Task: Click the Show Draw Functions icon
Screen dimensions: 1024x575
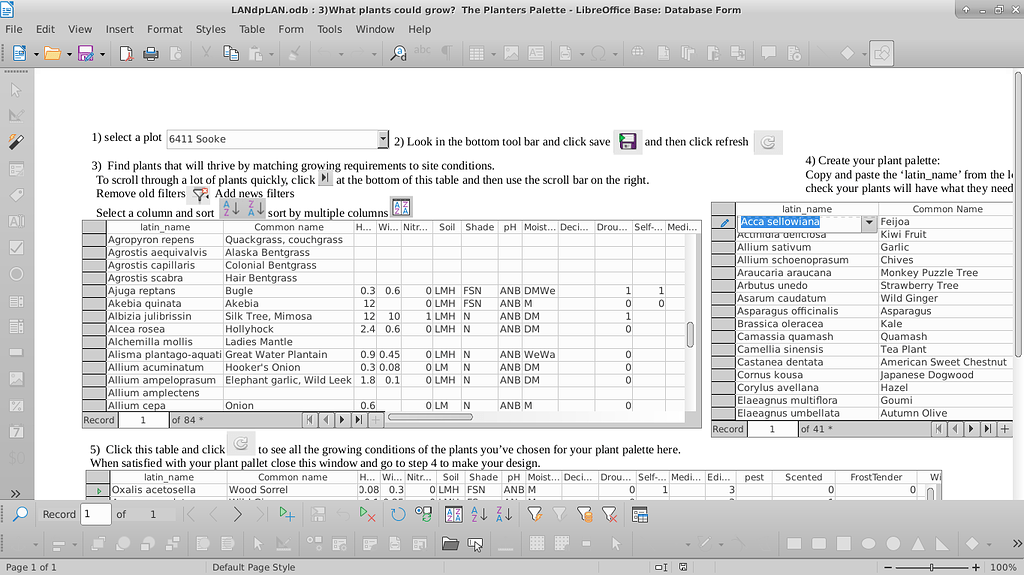Action: (881, 54)
